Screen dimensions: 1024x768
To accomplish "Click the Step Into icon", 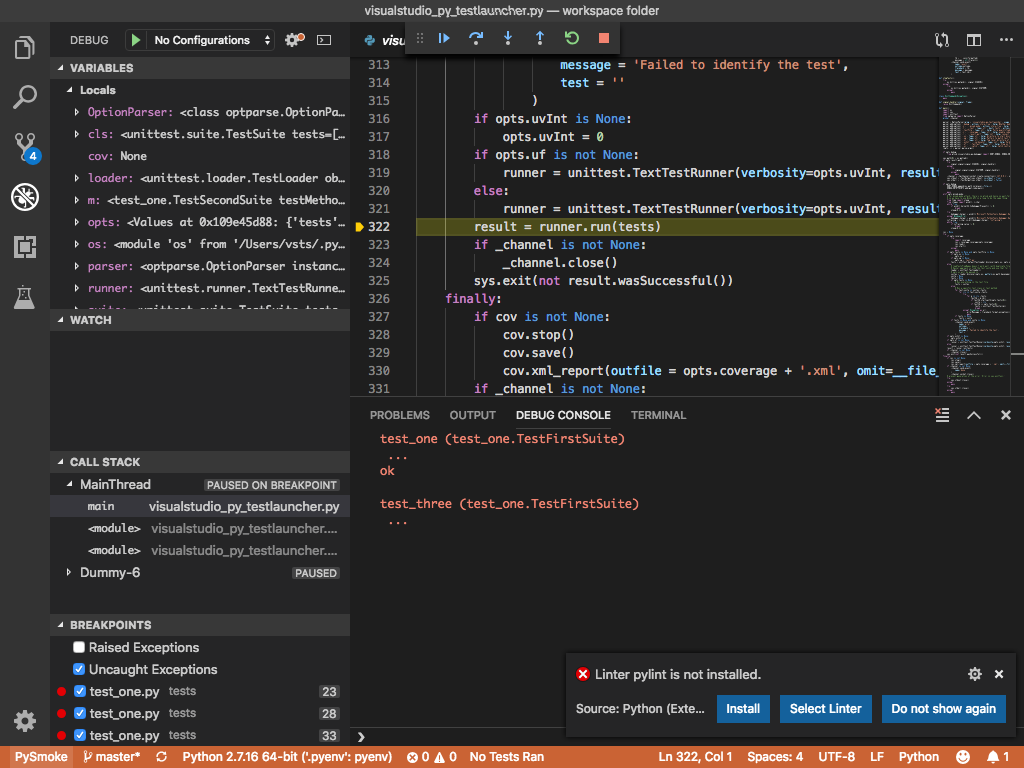I will pos(509,39).
